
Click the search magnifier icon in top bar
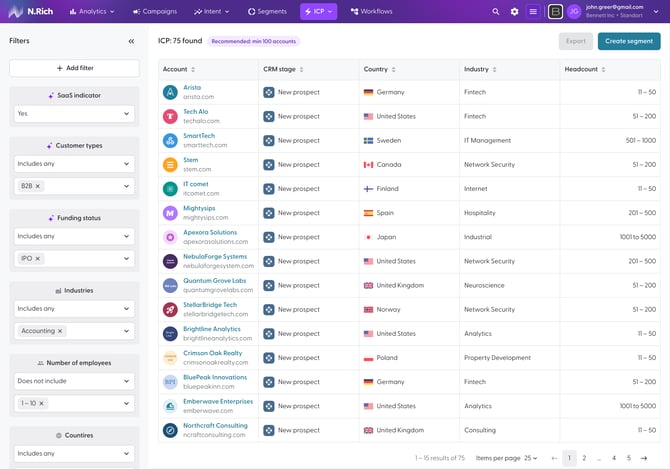pos(495,12)
